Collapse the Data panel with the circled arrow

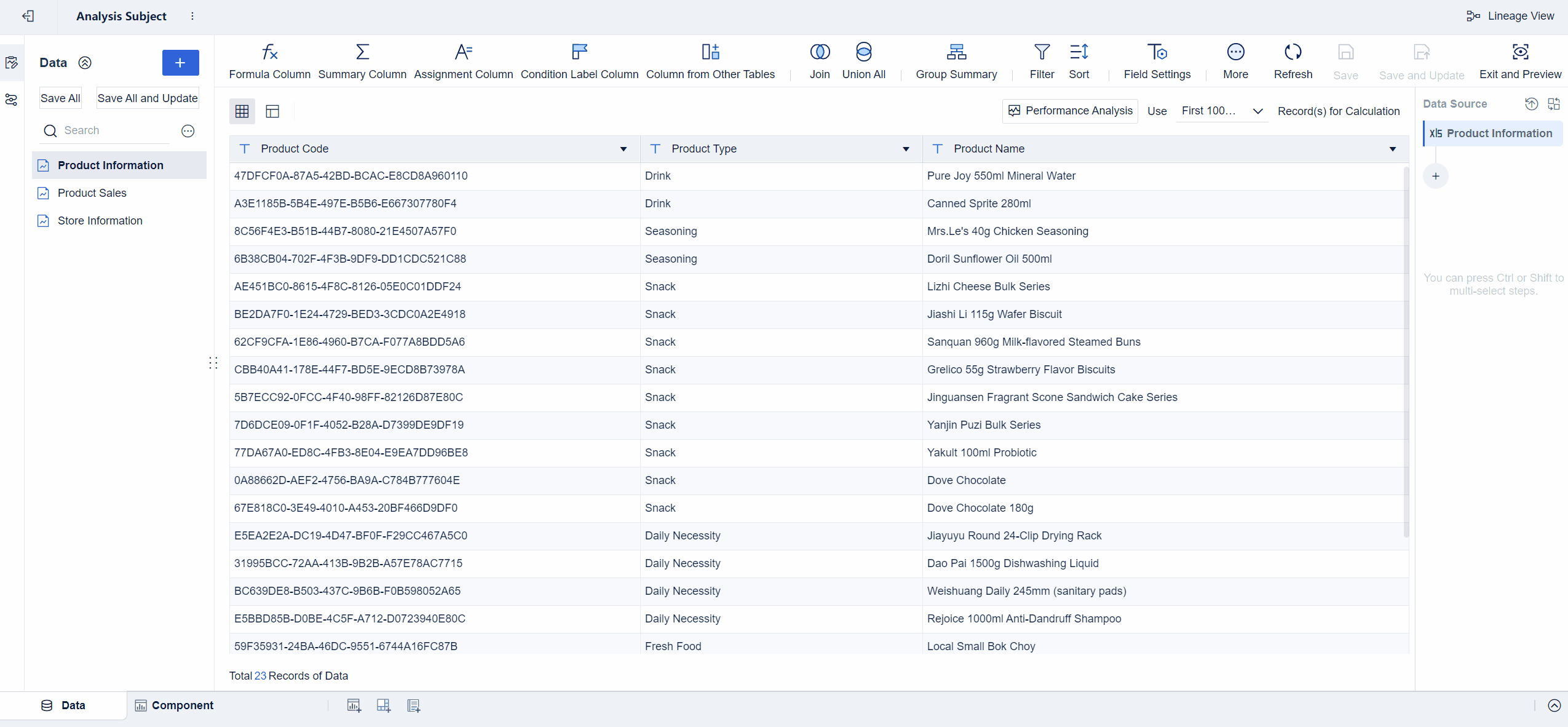coord(85,63)
